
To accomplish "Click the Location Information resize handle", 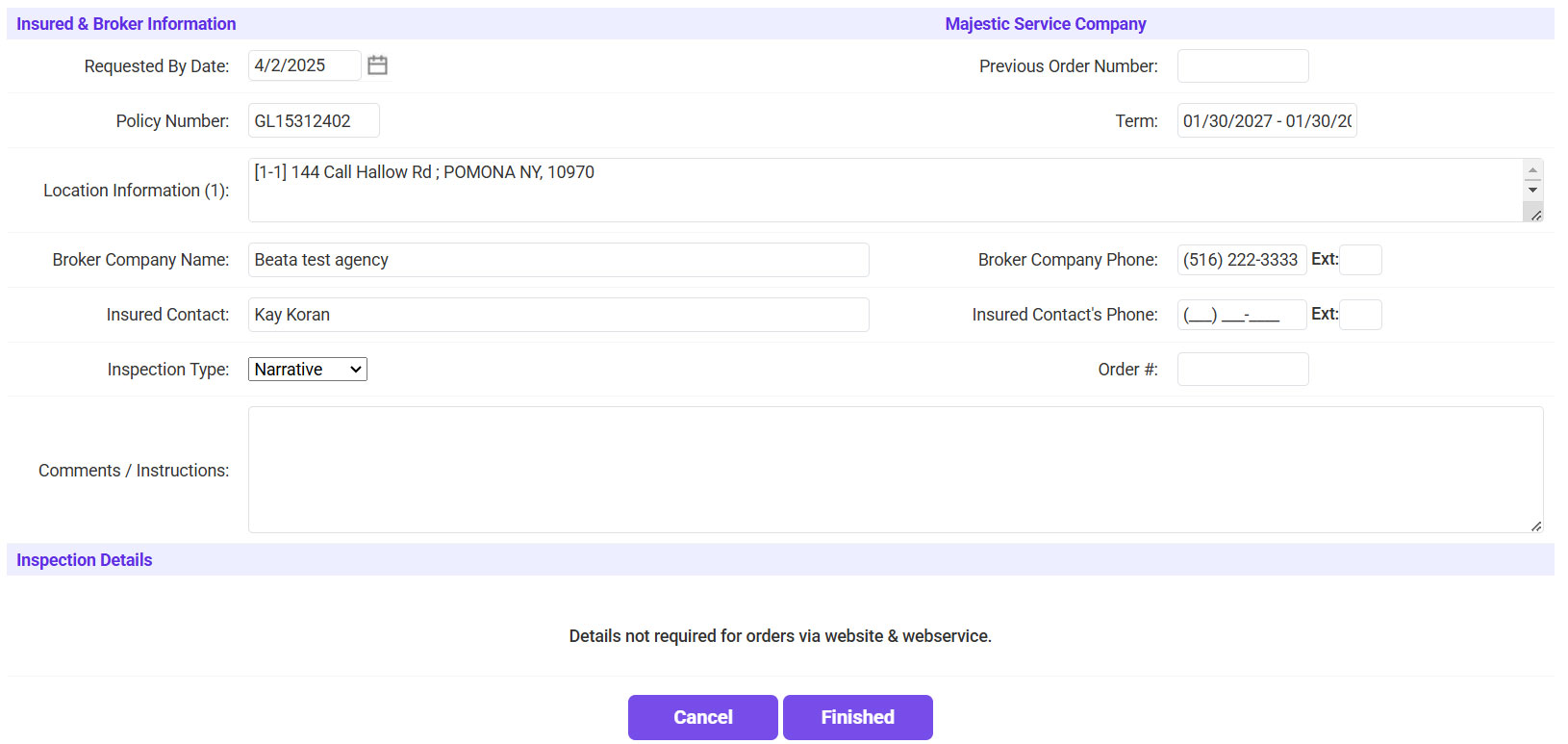I will (1535, 215).
